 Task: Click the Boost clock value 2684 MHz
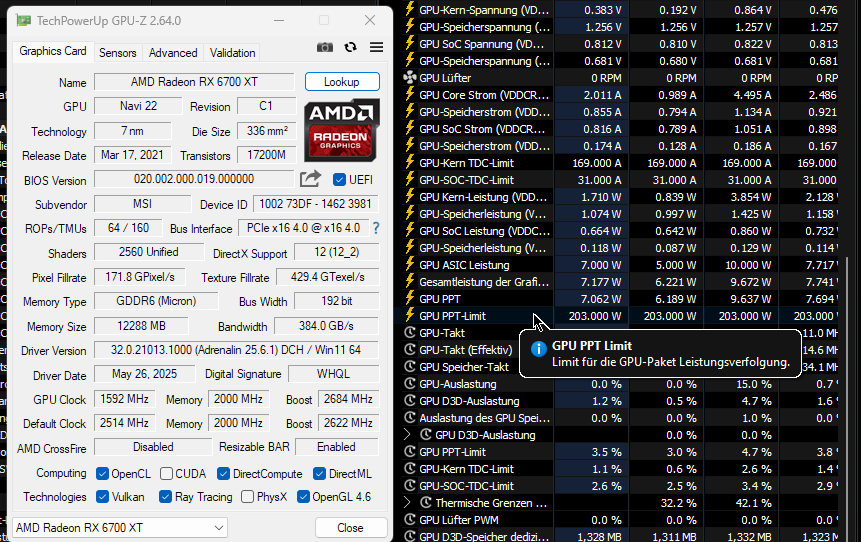pos(348,399)
